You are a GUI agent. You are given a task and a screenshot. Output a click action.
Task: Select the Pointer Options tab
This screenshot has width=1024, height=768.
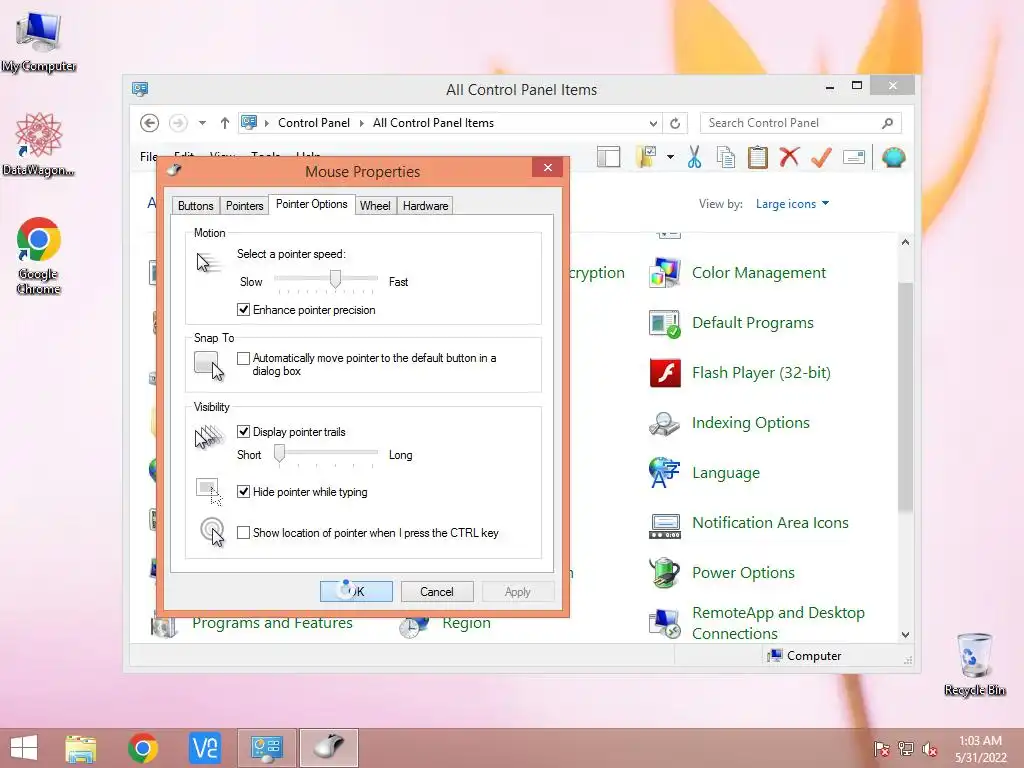[312, 204]
